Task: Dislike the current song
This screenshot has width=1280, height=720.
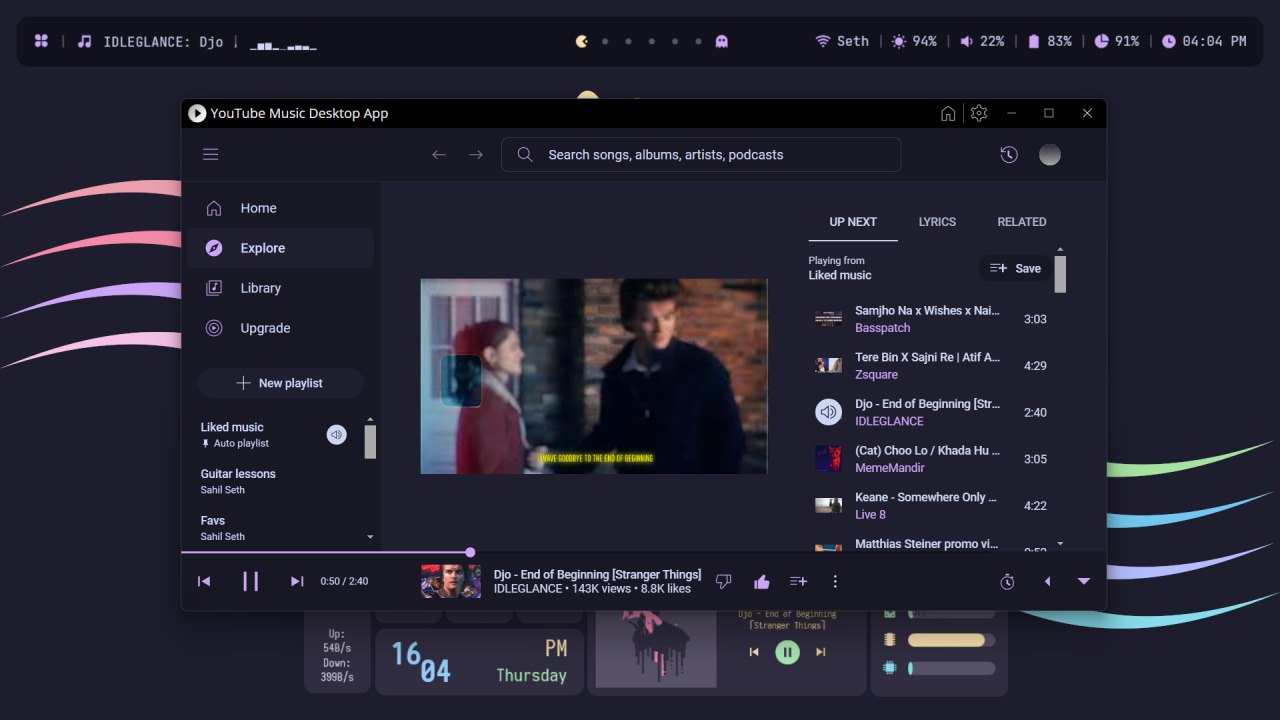Action: (x=724, y=581)
